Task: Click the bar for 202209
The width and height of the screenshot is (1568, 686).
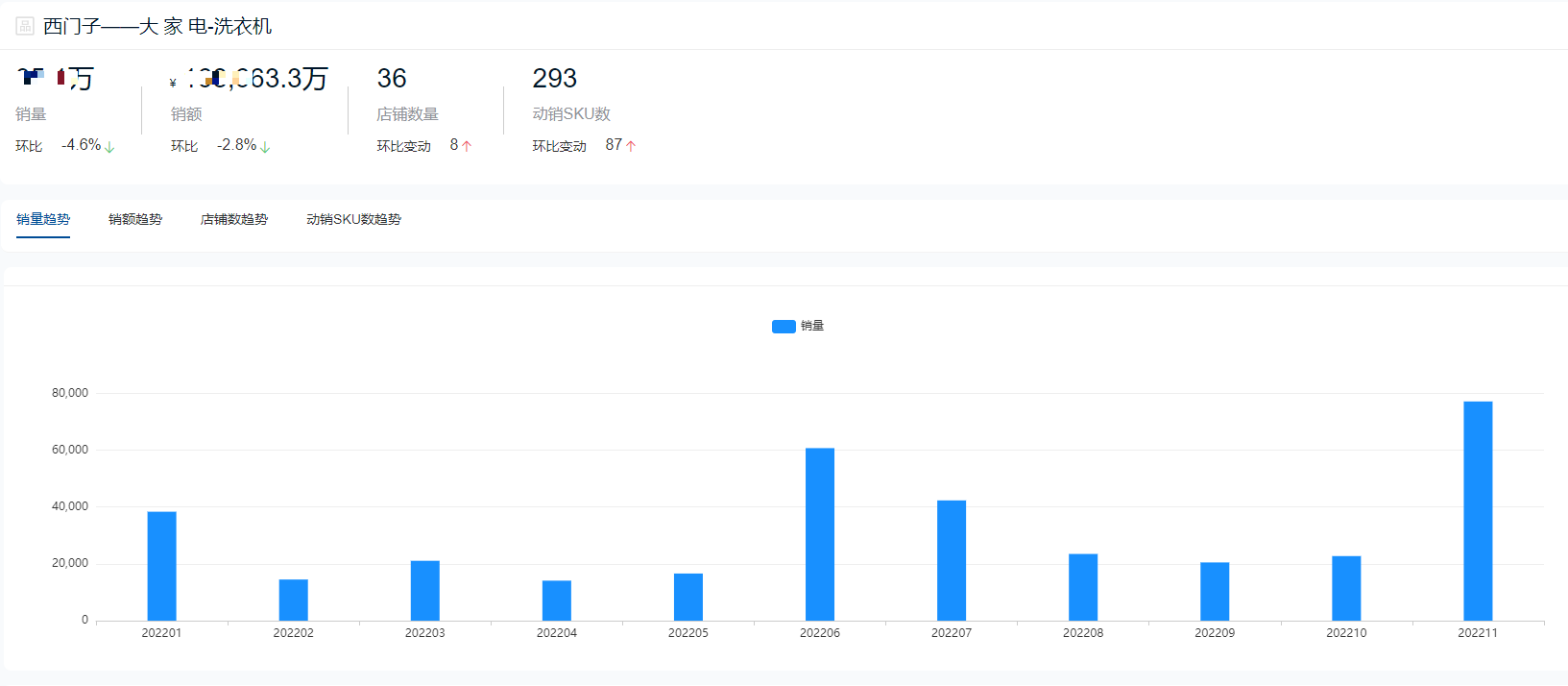Action: [x=1214, y=591]
